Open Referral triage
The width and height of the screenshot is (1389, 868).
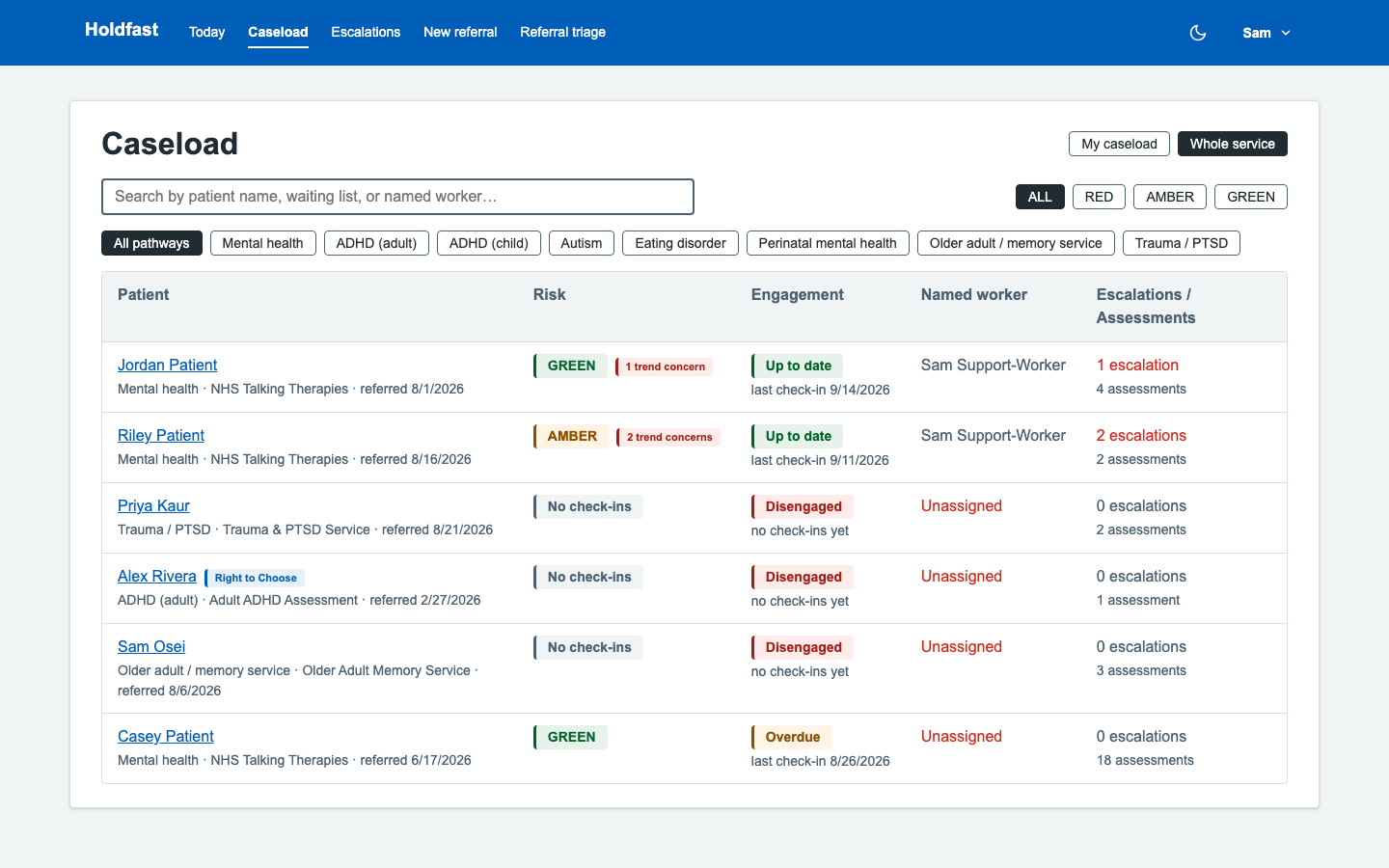[x=562, y=32]
